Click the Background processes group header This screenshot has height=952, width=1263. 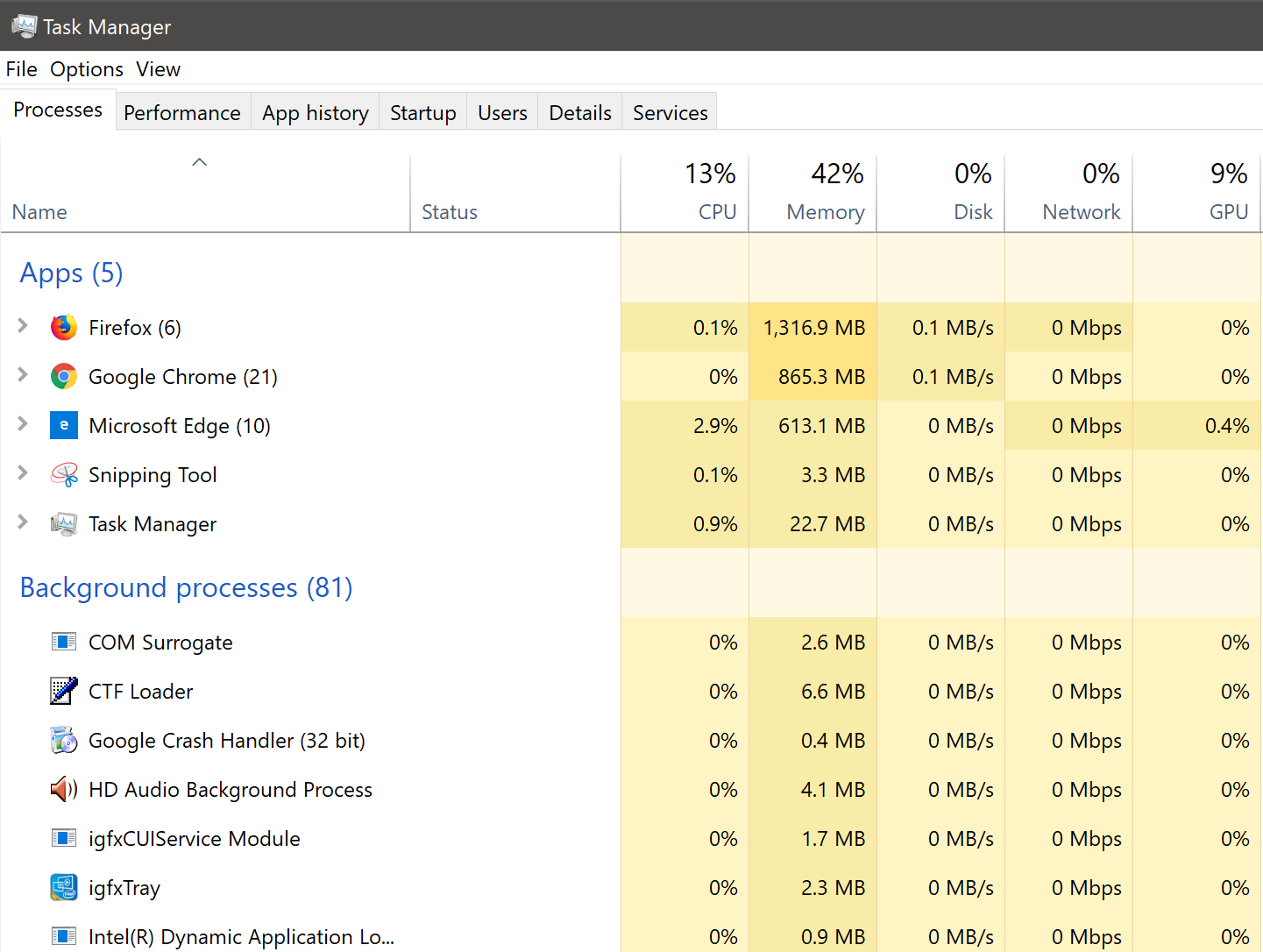tap(186, 587)
